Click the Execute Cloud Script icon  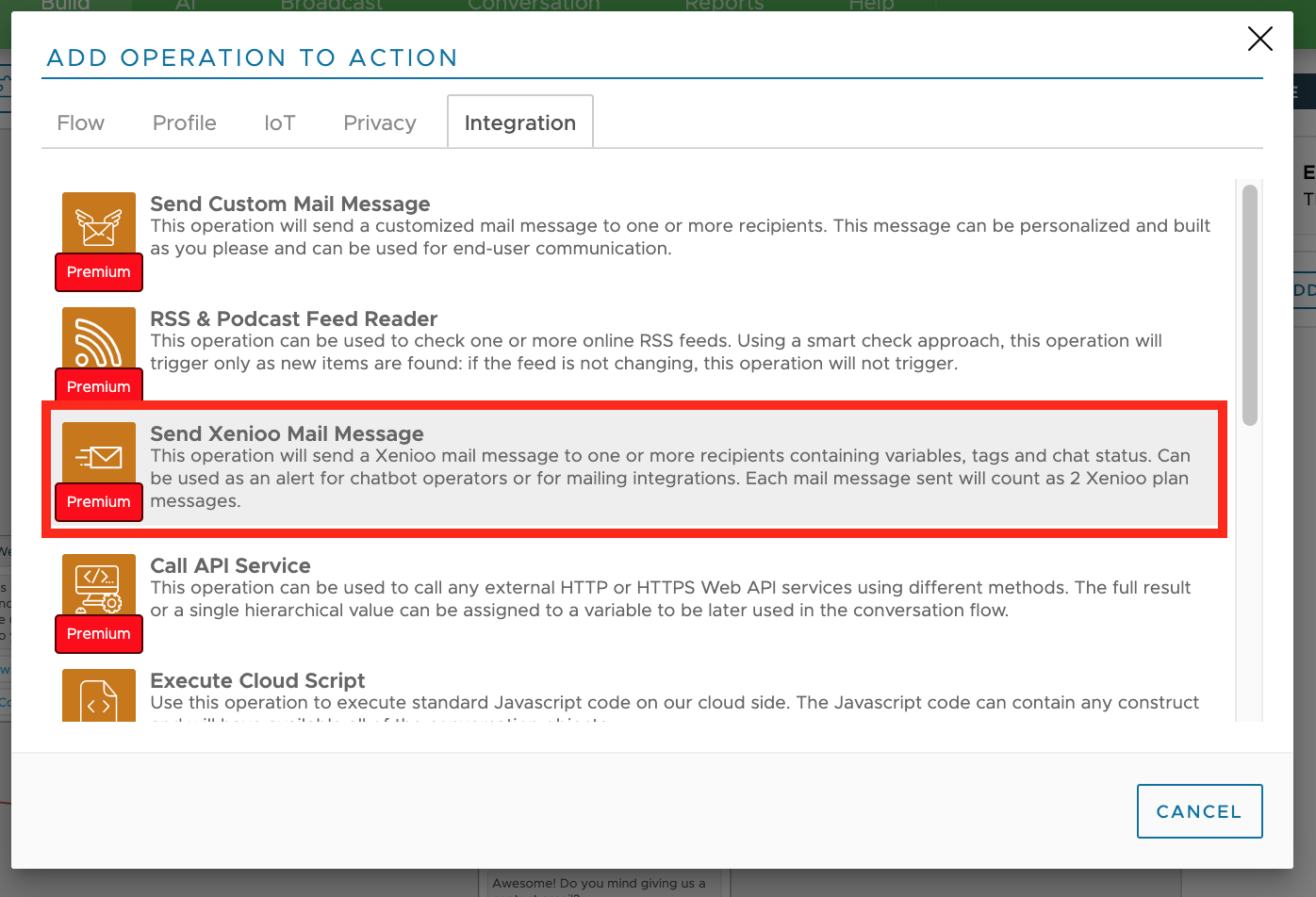click(x=99, y=695)
